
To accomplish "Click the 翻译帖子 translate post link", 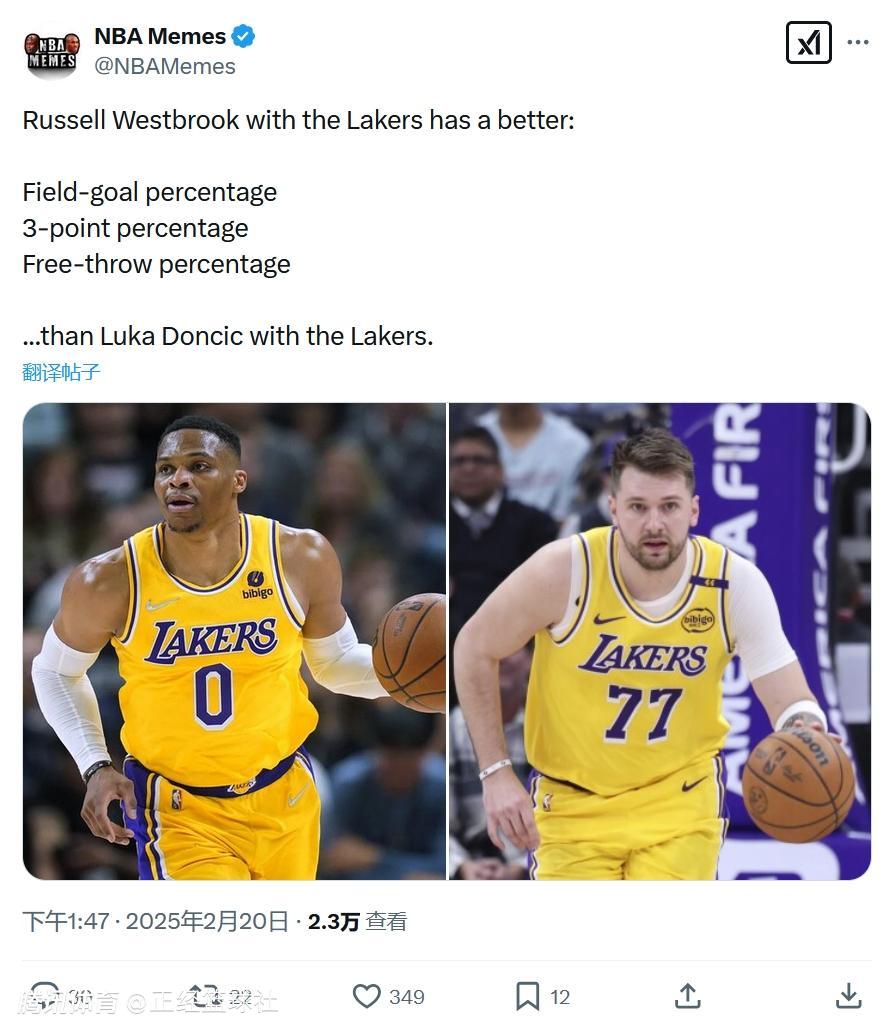I will point(61,372).
